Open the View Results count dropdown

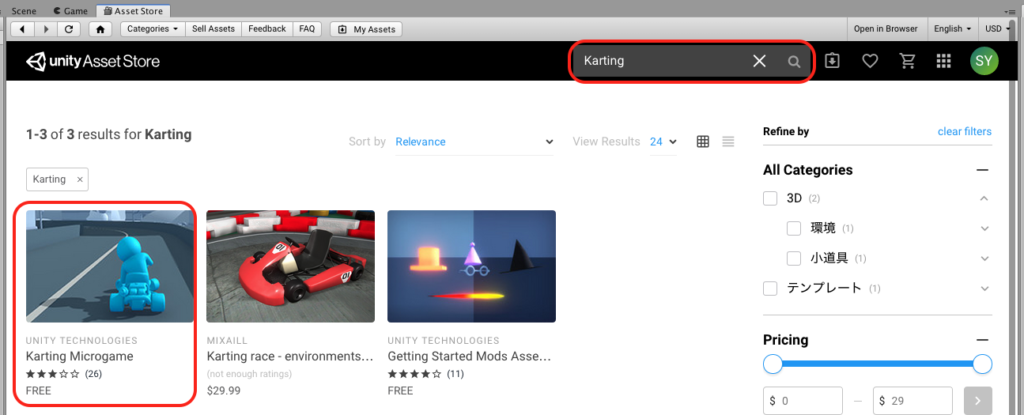pos(663,142)
